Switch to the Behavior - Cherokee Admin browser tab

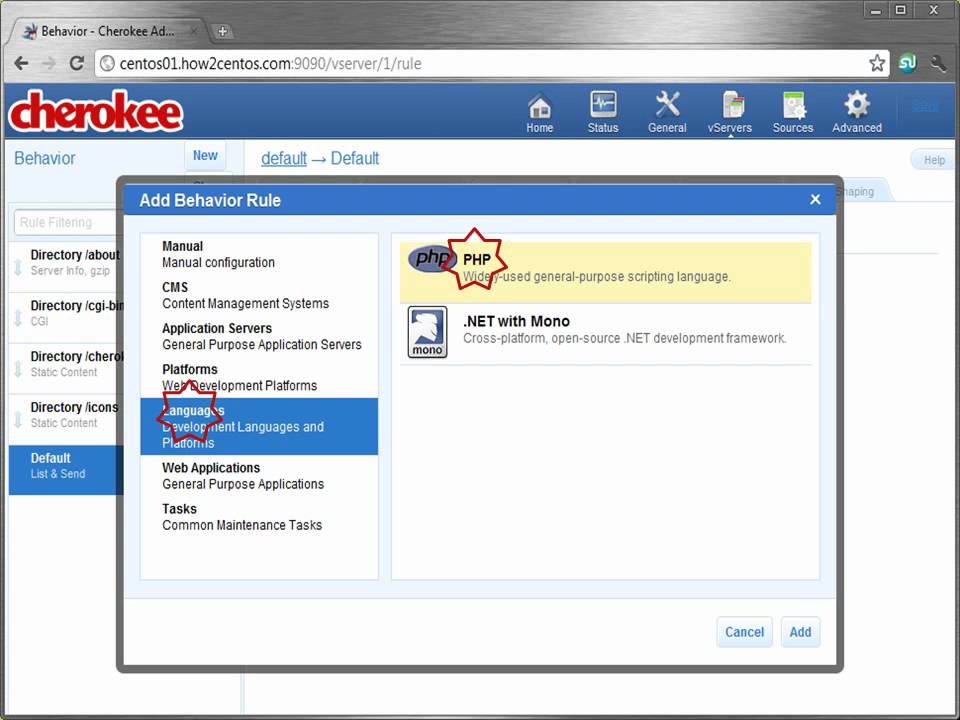coord(108,31)
